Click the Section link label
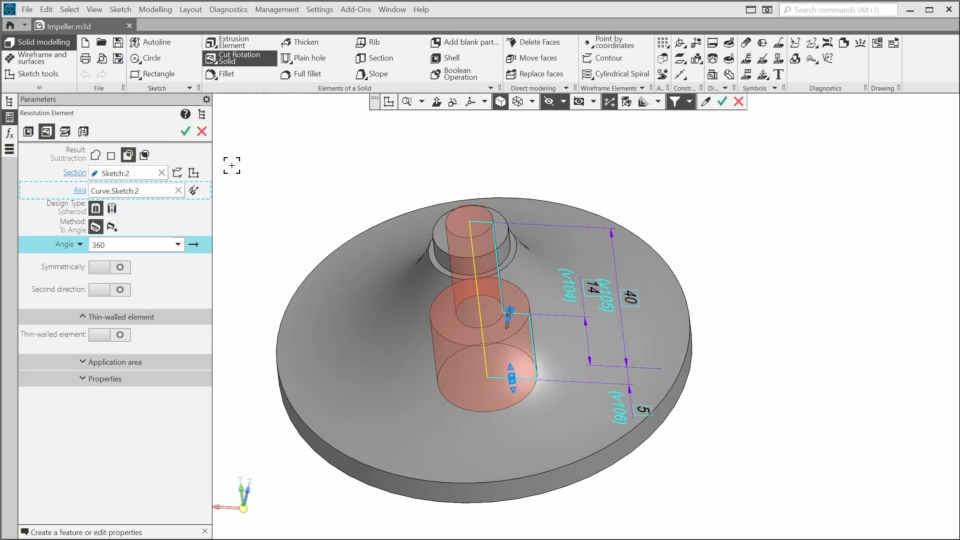 coord(75,172)
